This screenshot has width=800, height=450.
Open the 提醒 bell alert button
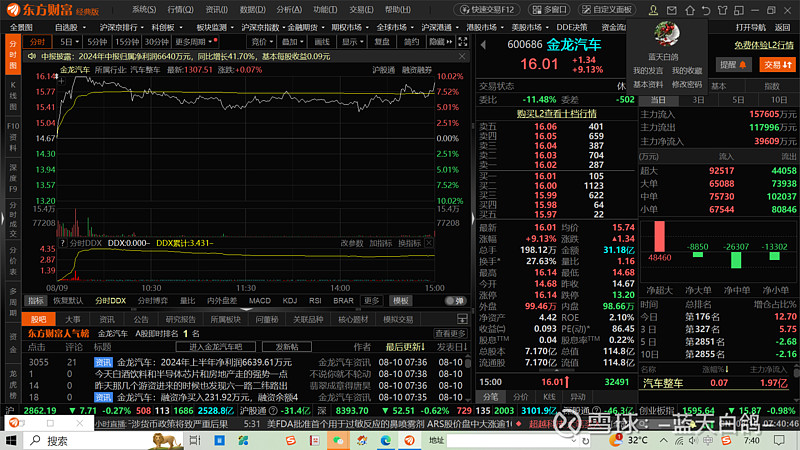(733, 64)
